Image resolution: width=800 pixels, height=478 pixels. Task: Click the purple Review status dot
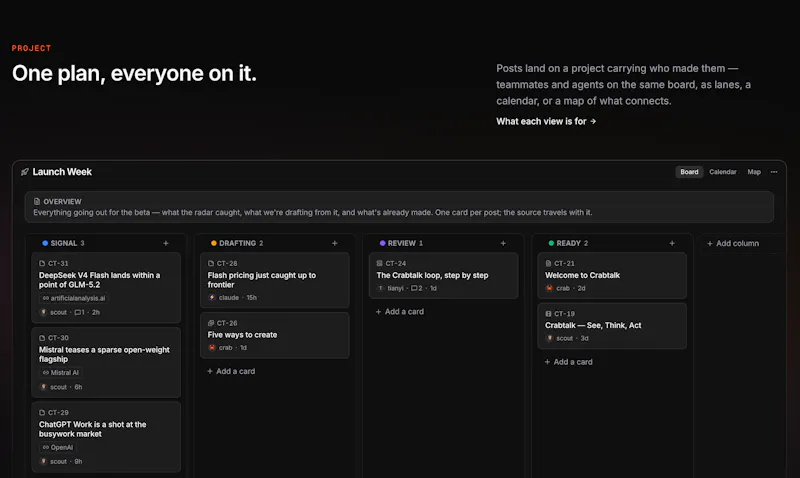coord(382,243)
